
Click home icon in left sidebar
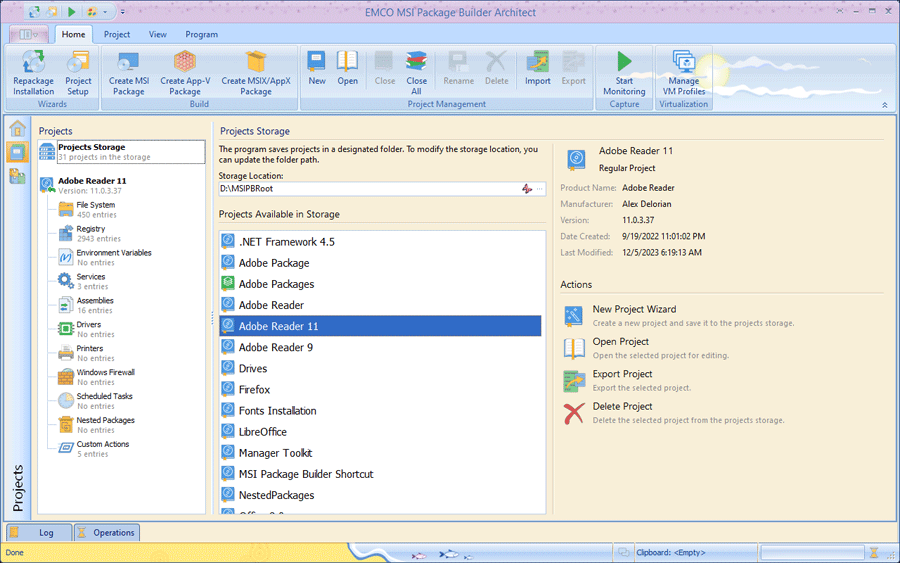[x=17, y=128]
